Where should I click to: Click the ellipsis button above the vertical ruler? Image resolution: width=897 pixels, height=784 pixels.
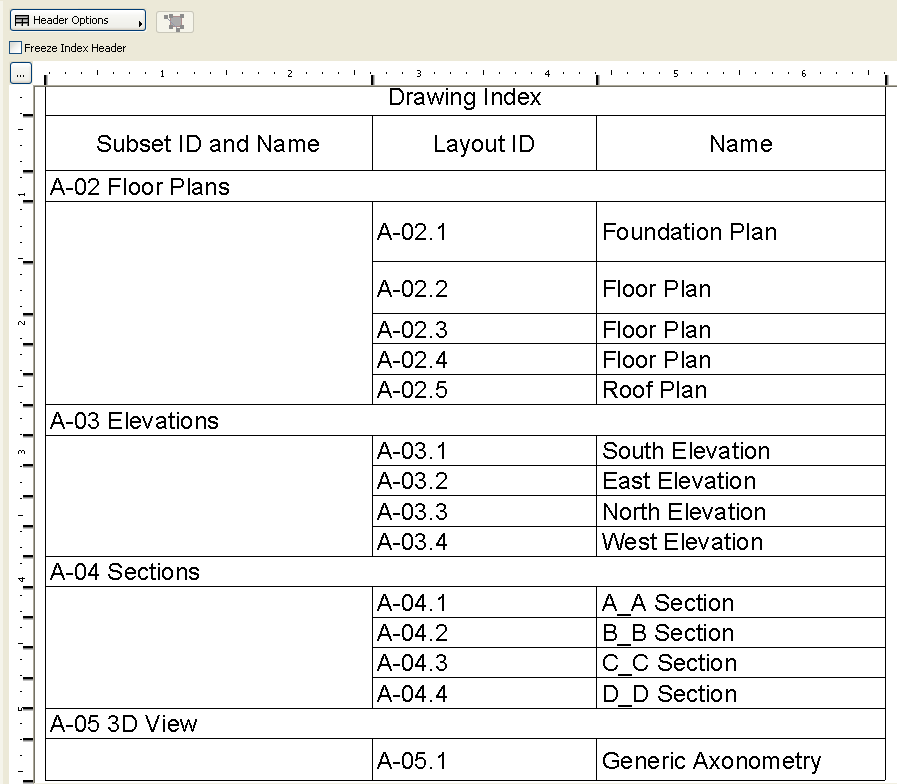coord(21,71)
